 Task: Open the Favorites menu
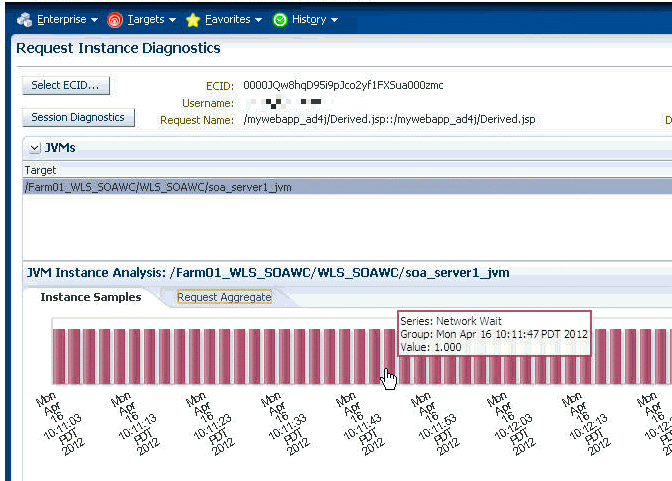tap(228, 20)
